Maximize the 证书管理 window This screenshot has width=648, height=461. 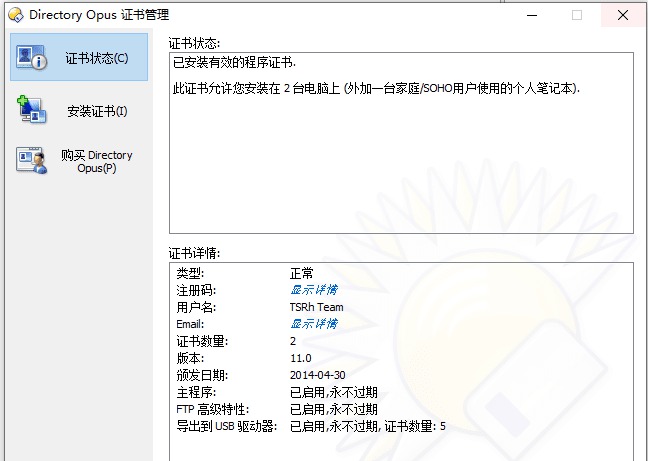click(x=577, y=15)
